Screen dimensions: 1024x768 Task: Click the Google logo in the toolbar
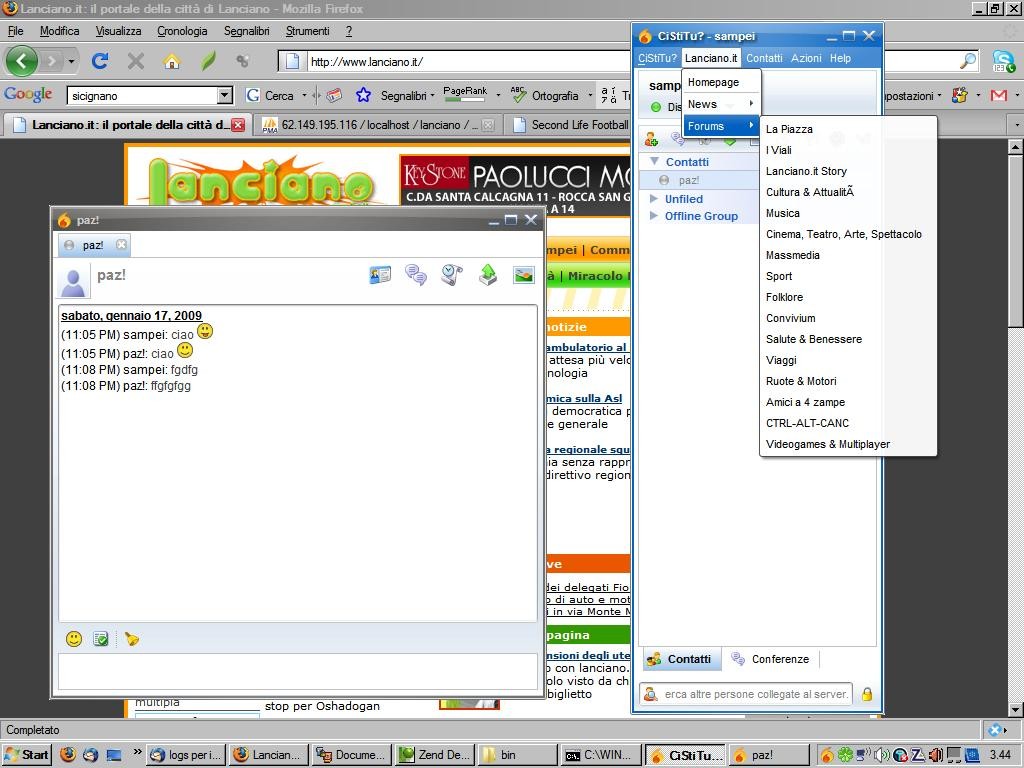[28, 95]
